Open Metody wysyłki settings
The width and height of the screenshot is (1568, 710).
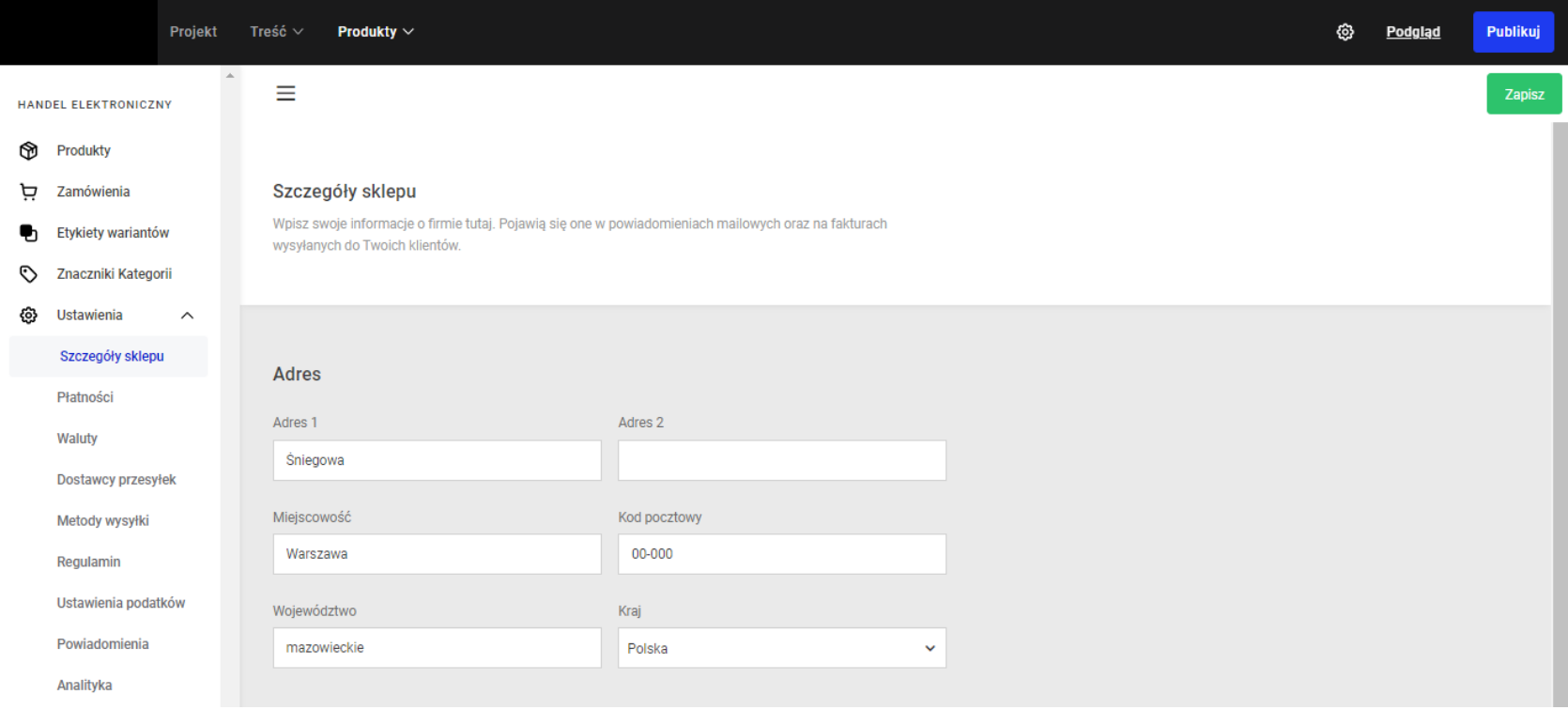click(102, 521)
